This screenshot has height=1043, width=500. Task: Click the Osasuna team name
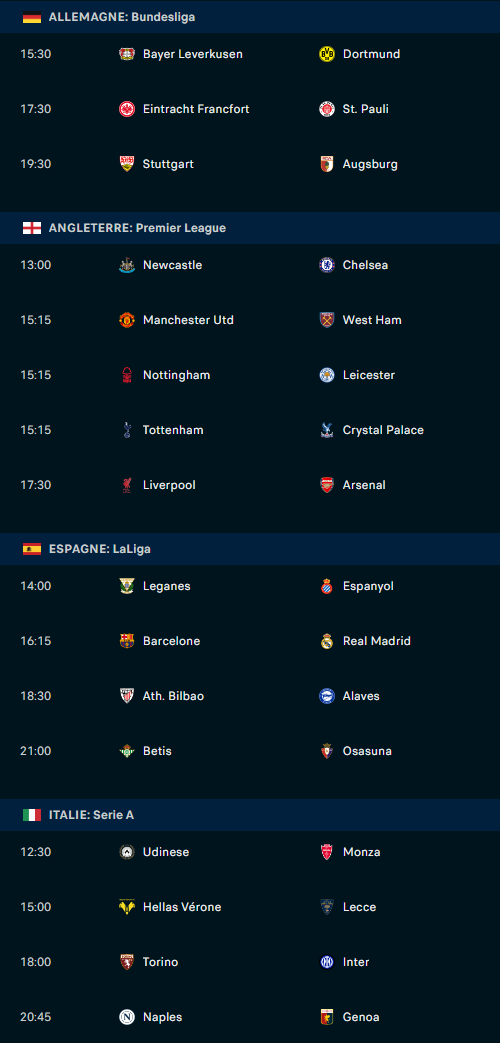tap(367, 751)
